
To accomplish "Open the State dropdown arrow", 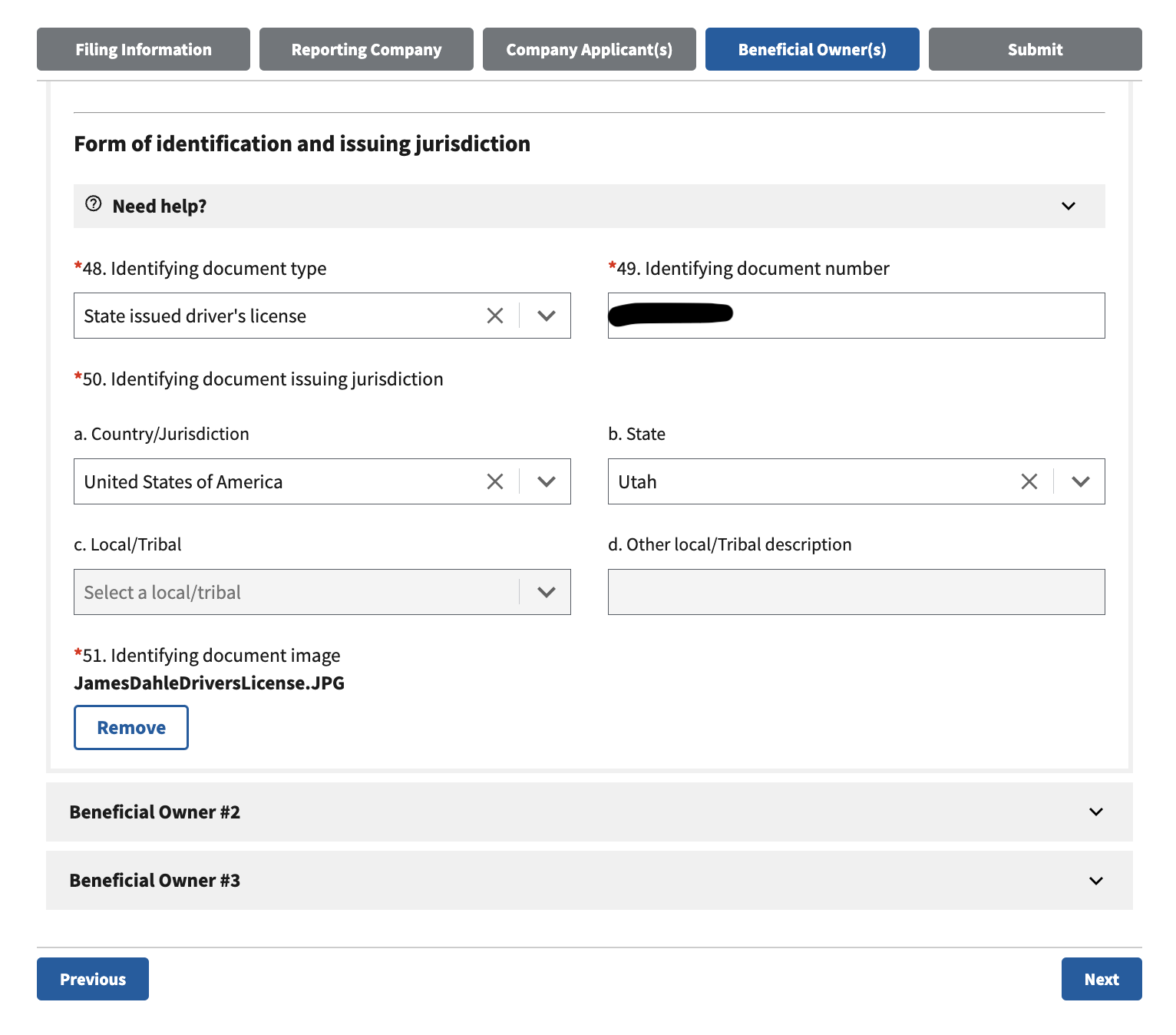I will 1081,481.
